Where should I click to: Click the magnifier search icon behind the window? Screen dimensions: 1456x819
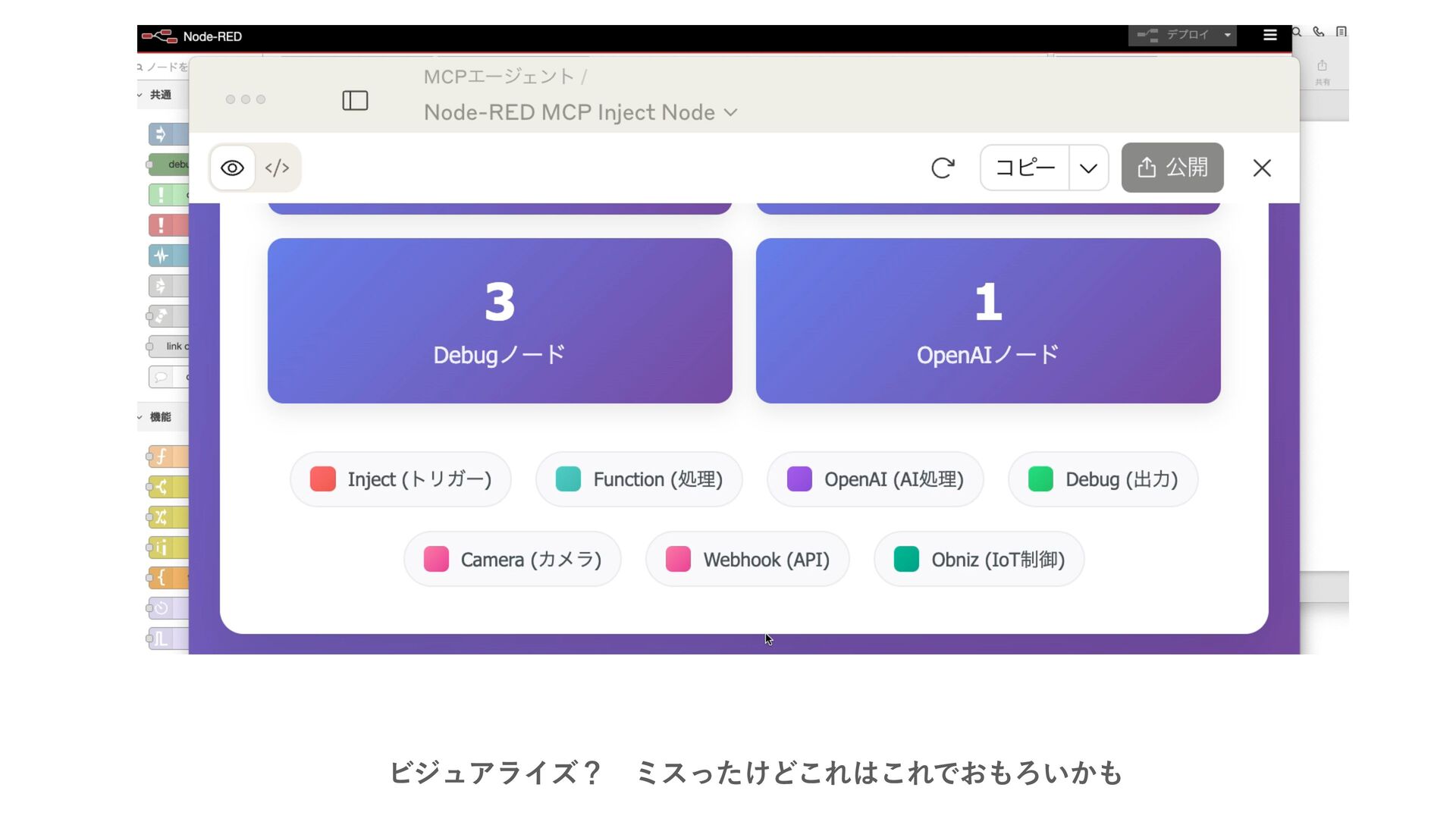1297,32
